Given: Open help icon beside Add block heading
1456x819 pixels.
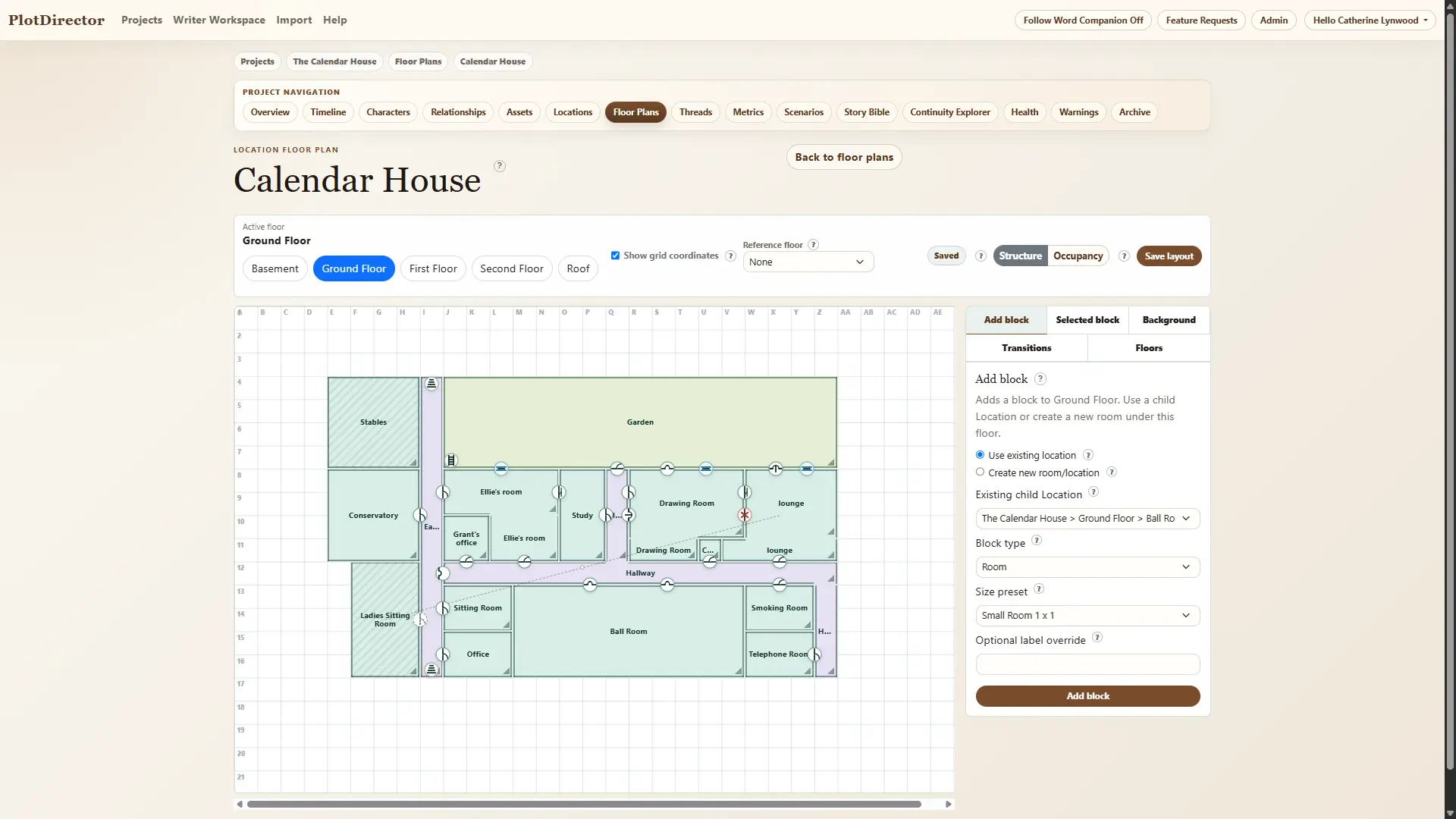Looking at the screenshot, I should click(x=1040, y=378).
